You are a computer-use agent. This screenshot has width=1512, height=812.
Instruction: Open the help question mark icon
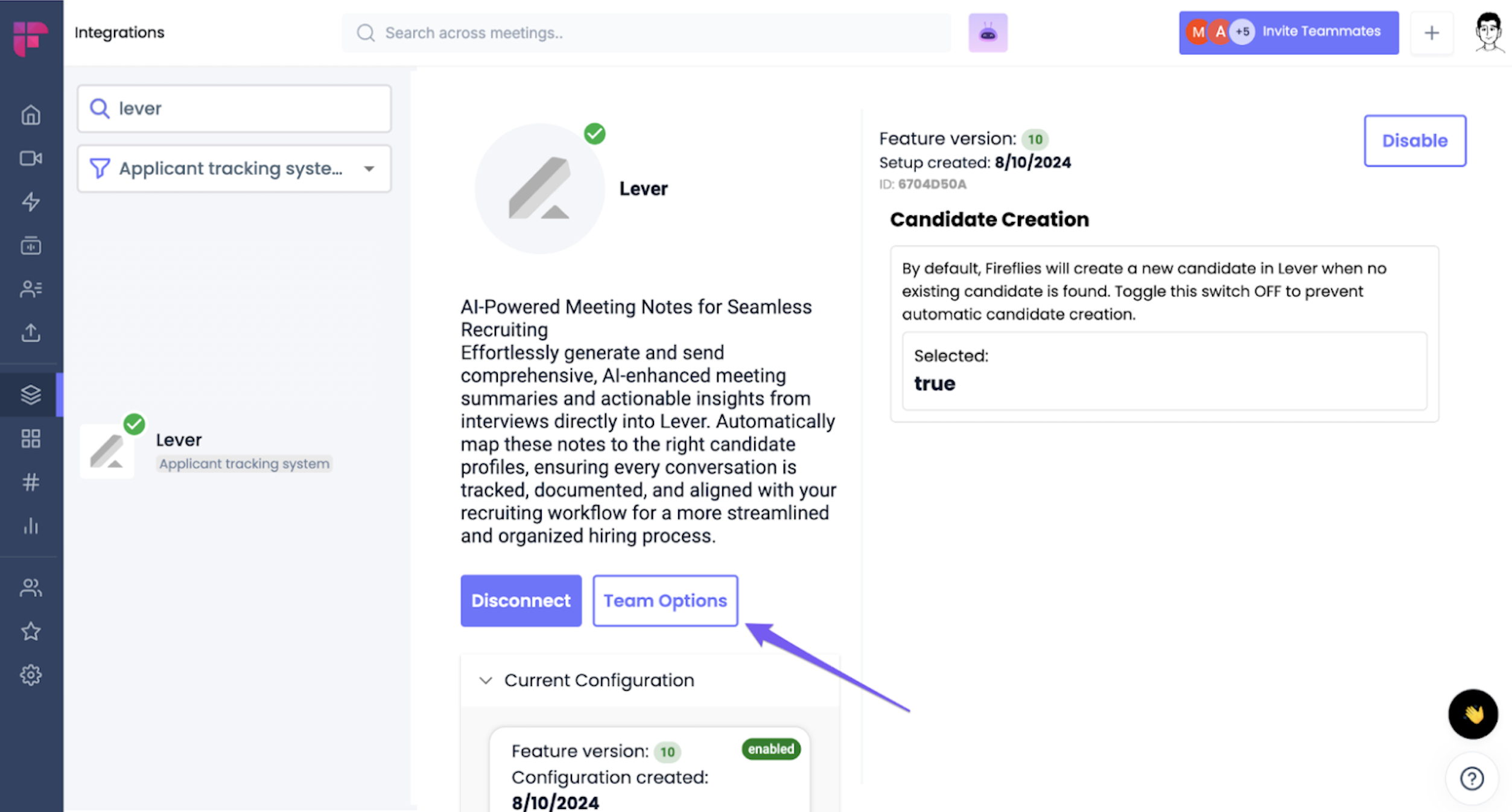point(1472,778)
